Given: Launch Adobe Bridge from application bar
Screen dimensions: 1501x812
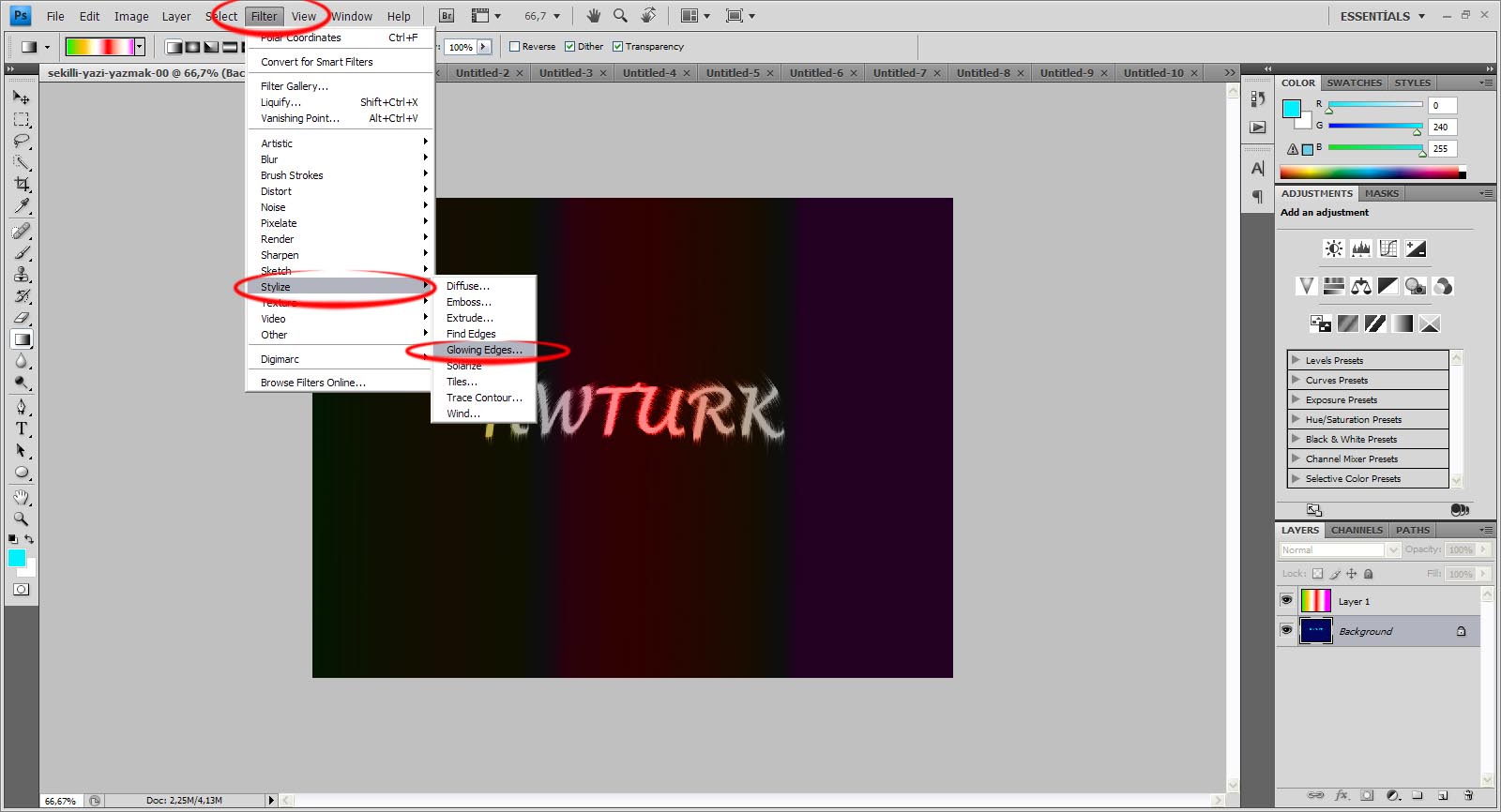Looking at the screenshot, I should coord(447,16).
